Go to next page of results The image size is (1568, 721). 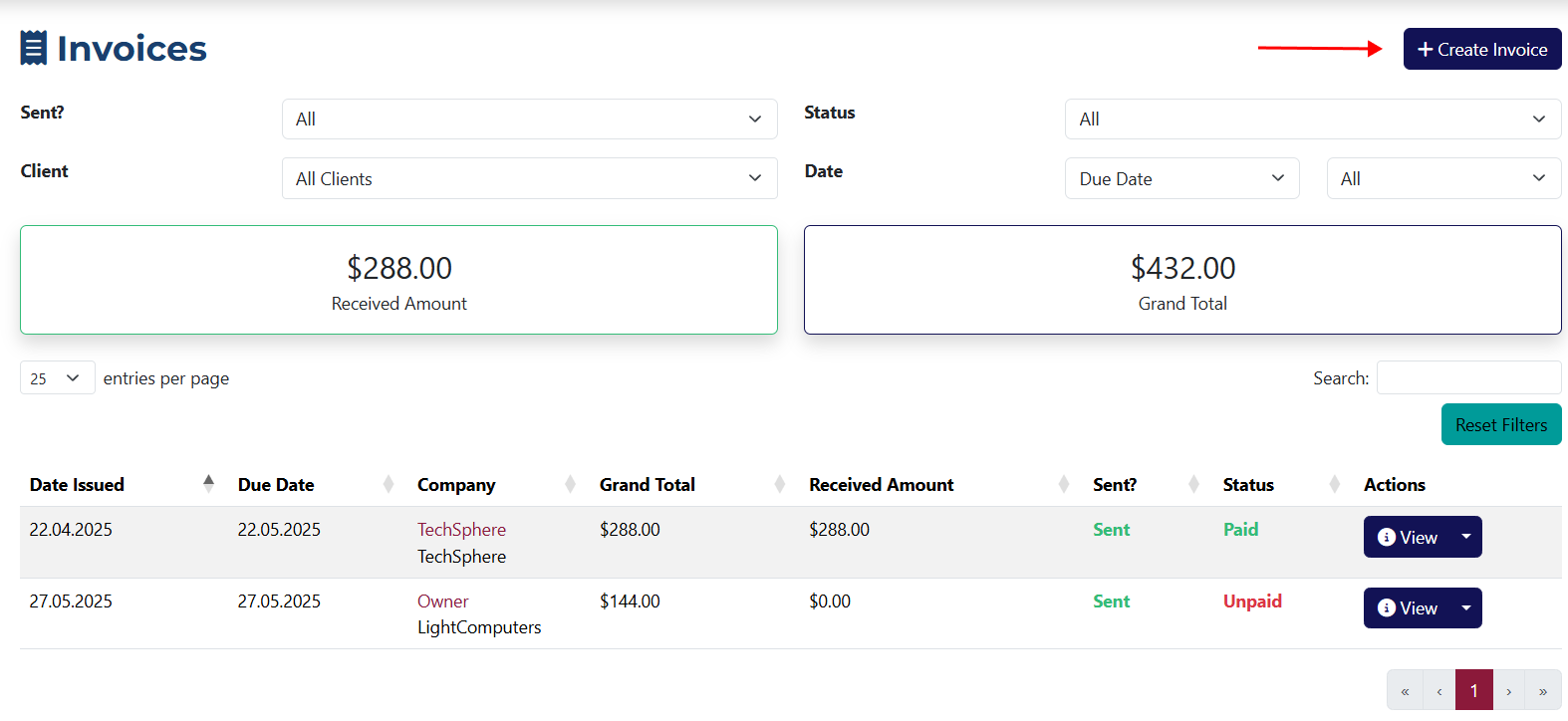(1509, 690)
